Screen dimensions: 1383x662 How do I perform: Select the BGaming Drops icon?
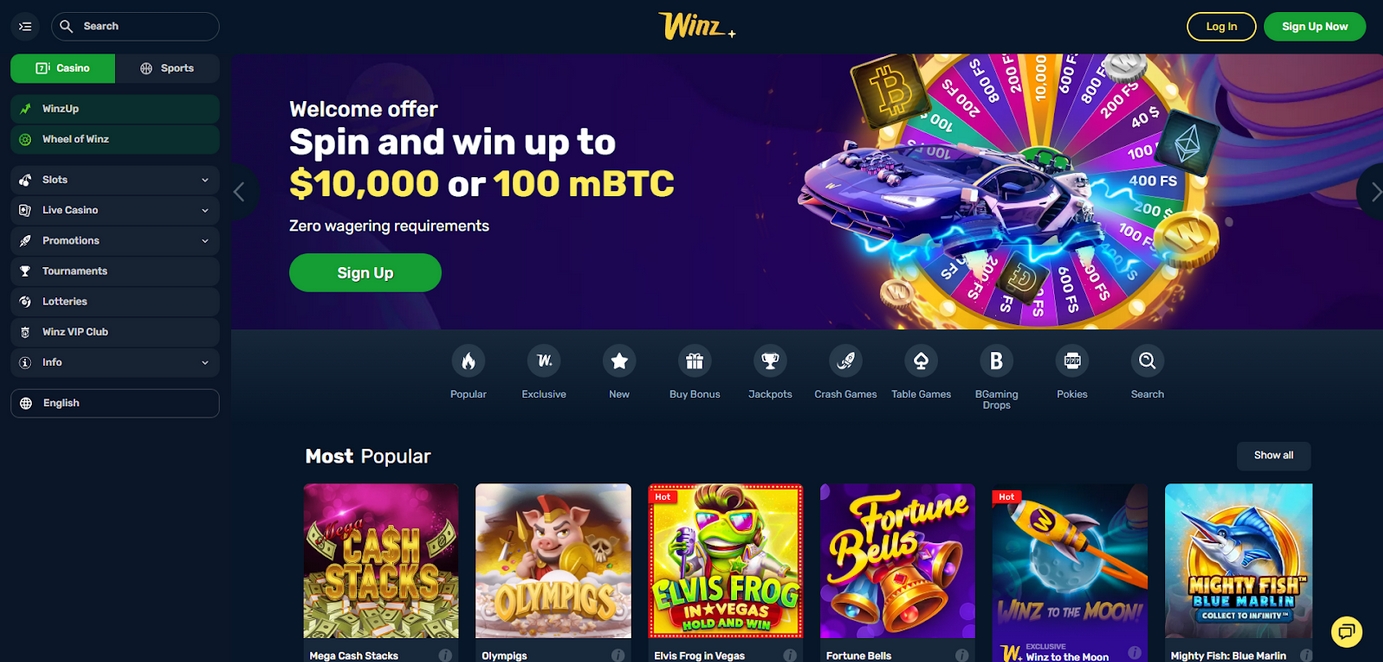coord(996,361)
